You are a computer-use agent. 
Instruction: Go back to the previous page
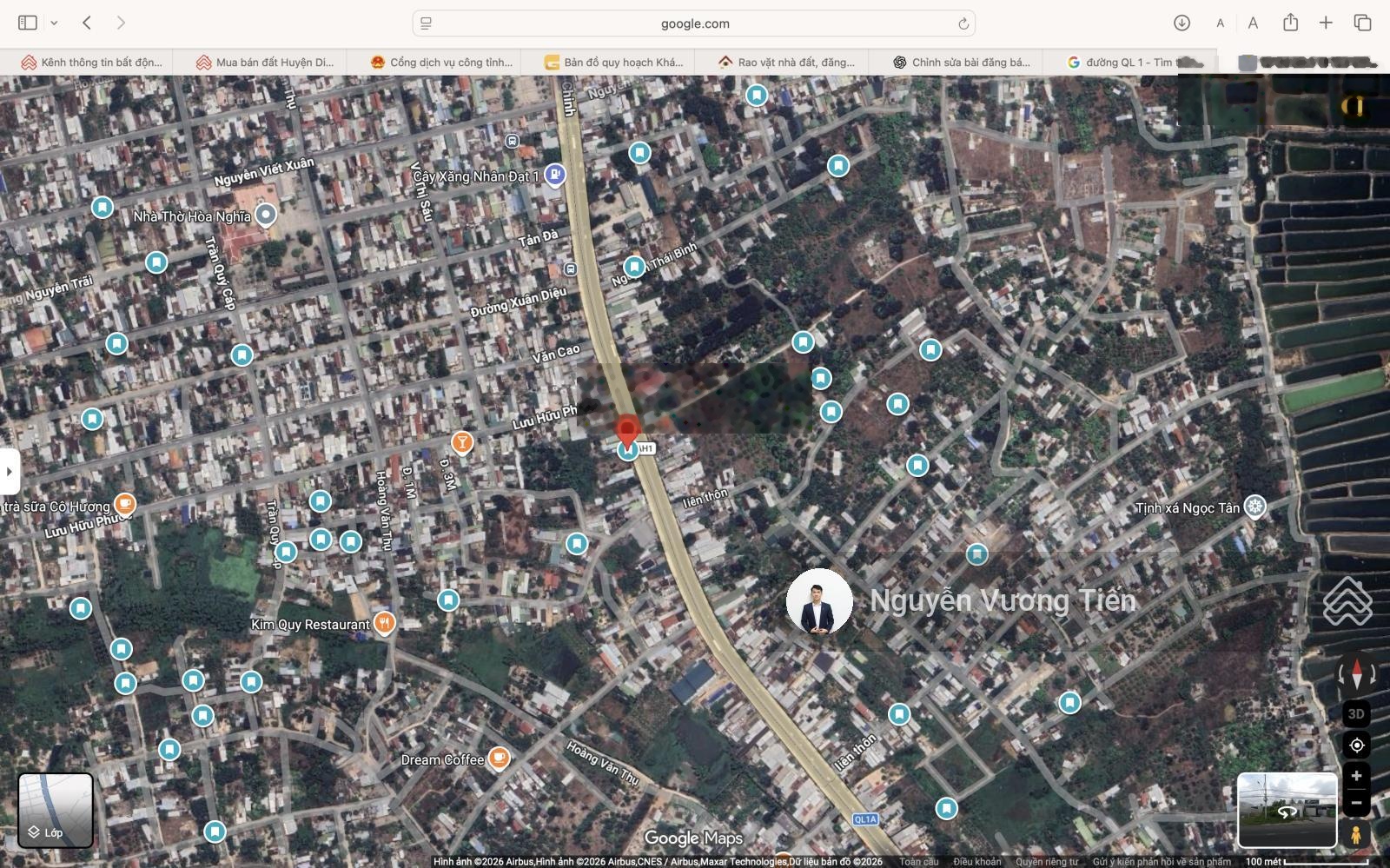[x=87, y=23]
